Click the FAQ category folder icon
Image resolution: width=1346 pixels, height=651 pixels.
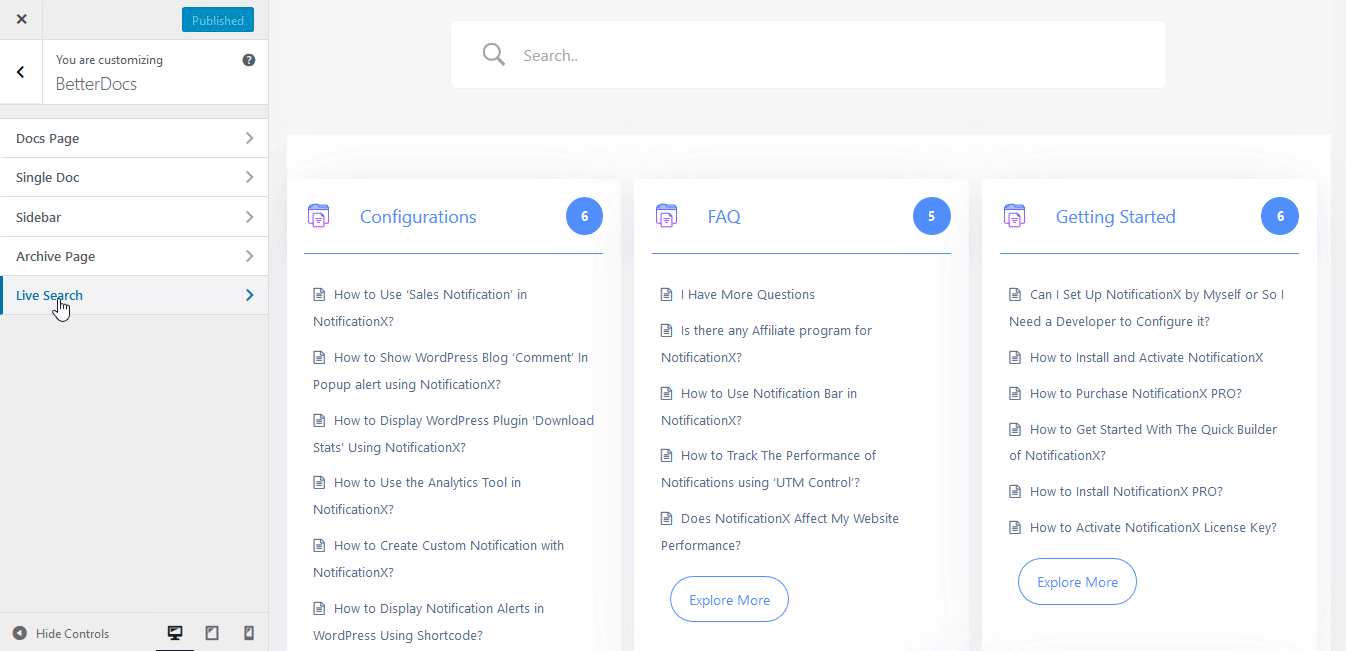coord(666,215)
